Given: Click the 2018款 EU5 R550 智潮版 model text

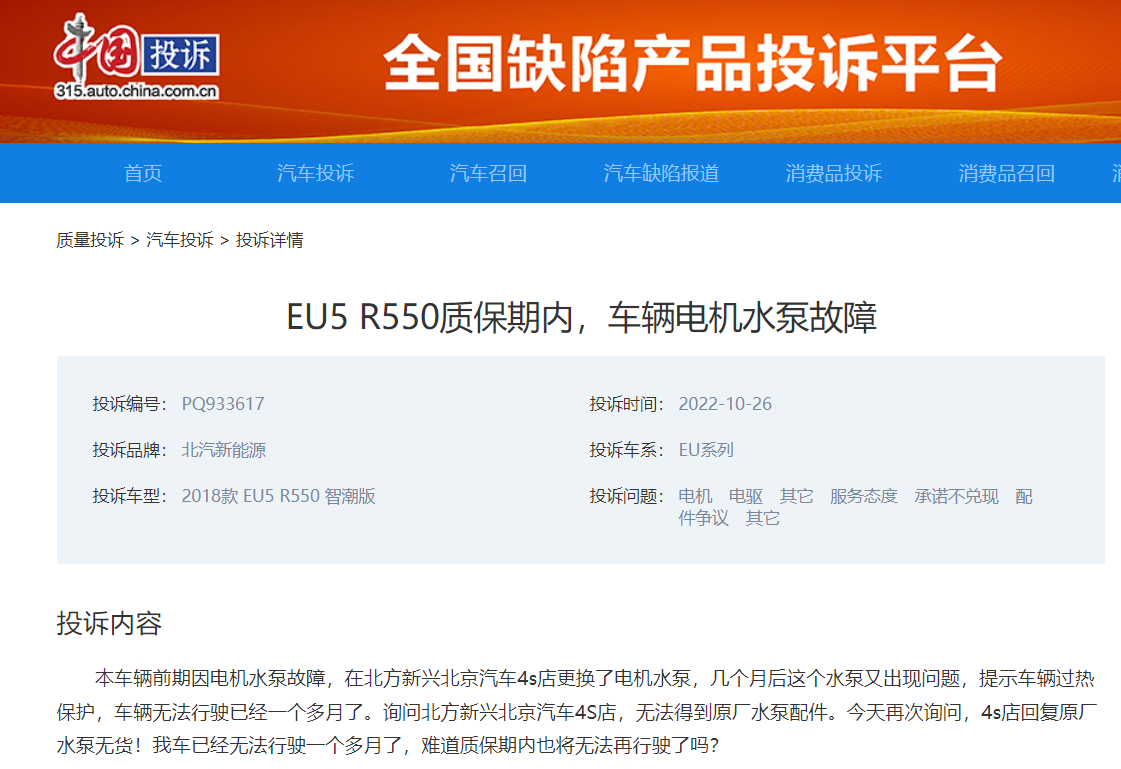Looking at the screenshot, I should coord(279,496).
